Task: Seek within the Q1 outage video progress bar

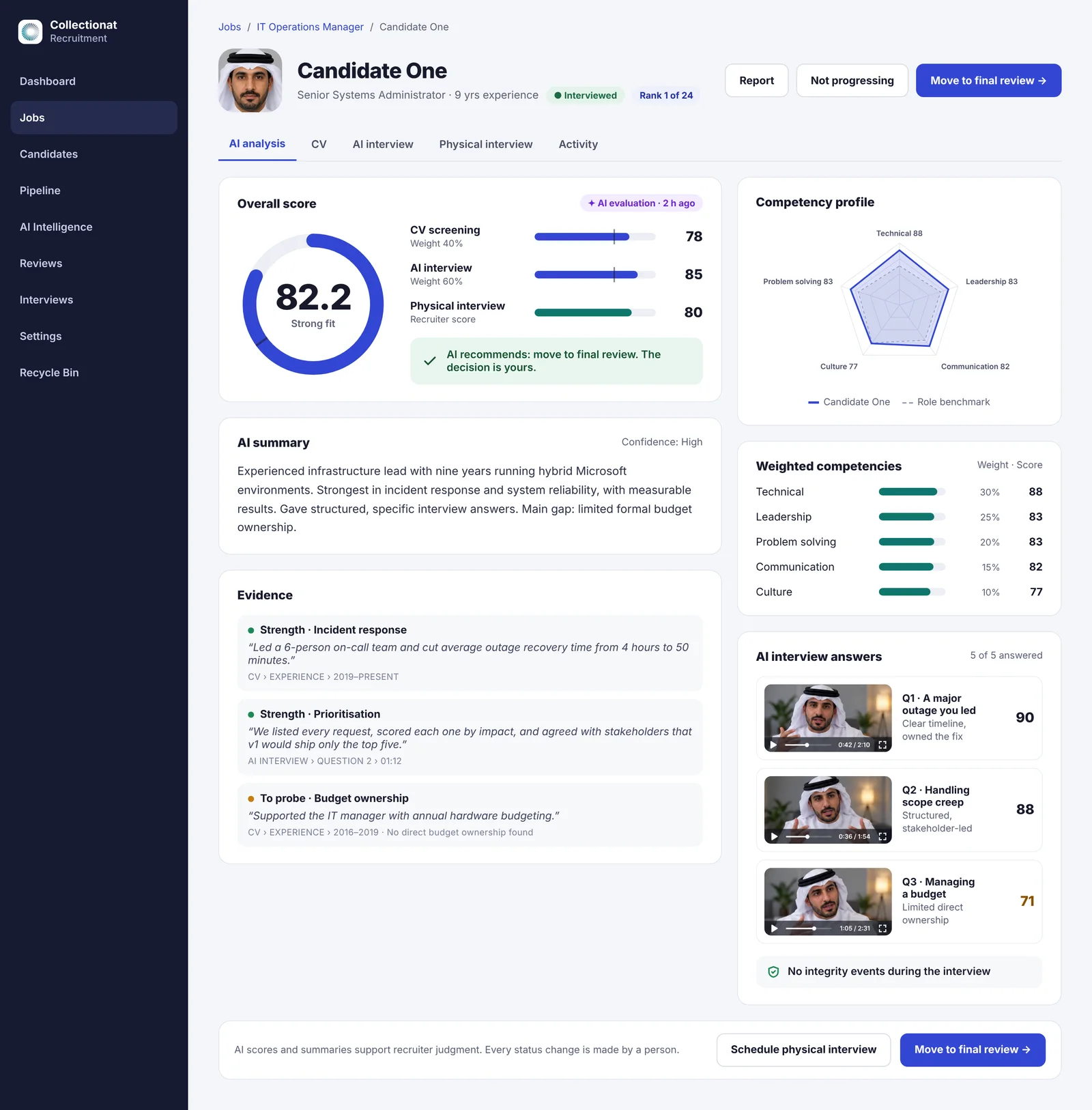Action: (x=808, y=745)
